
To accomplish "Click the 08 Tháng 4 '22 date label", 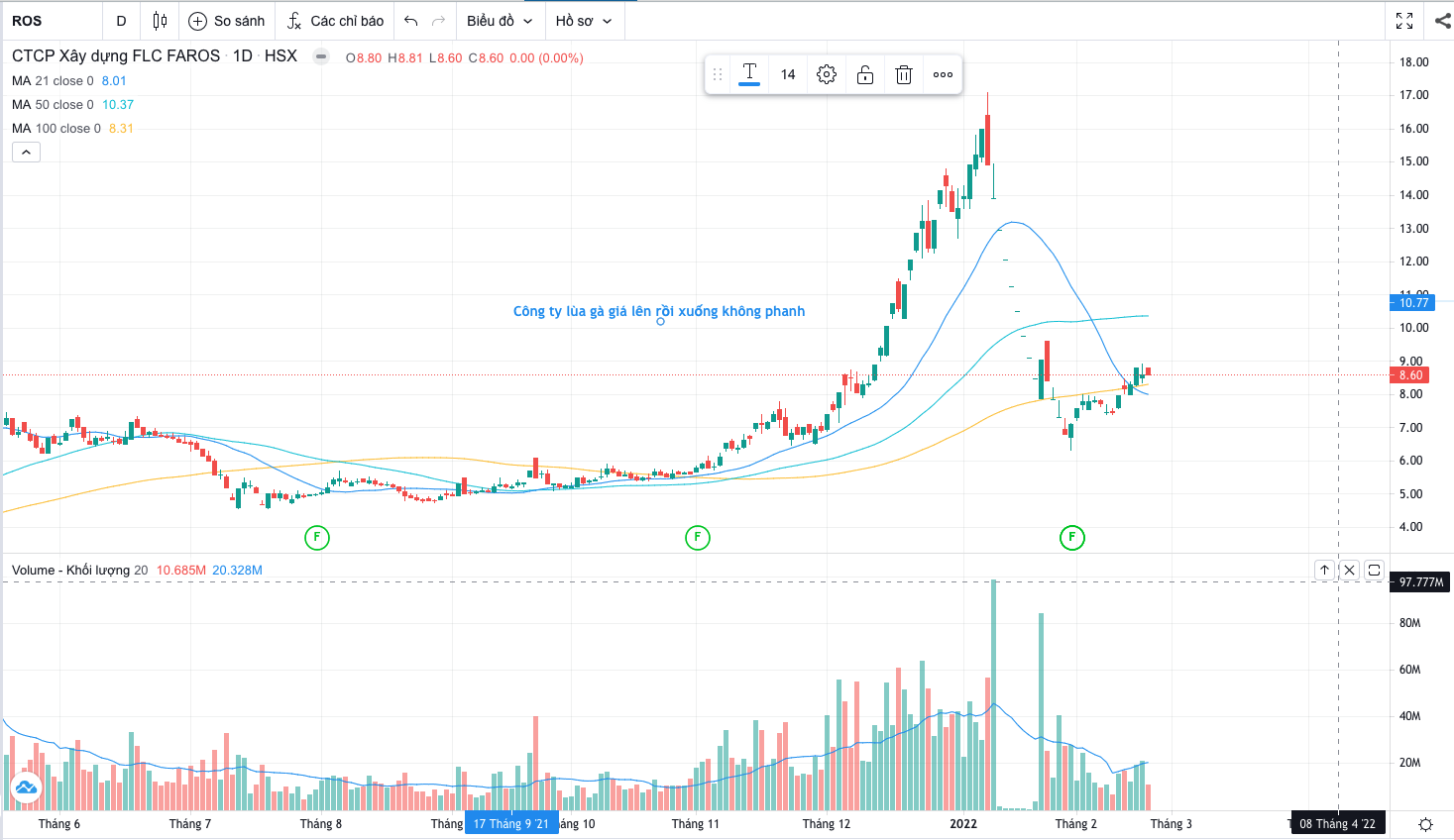I will click(x=1338, y=824).
